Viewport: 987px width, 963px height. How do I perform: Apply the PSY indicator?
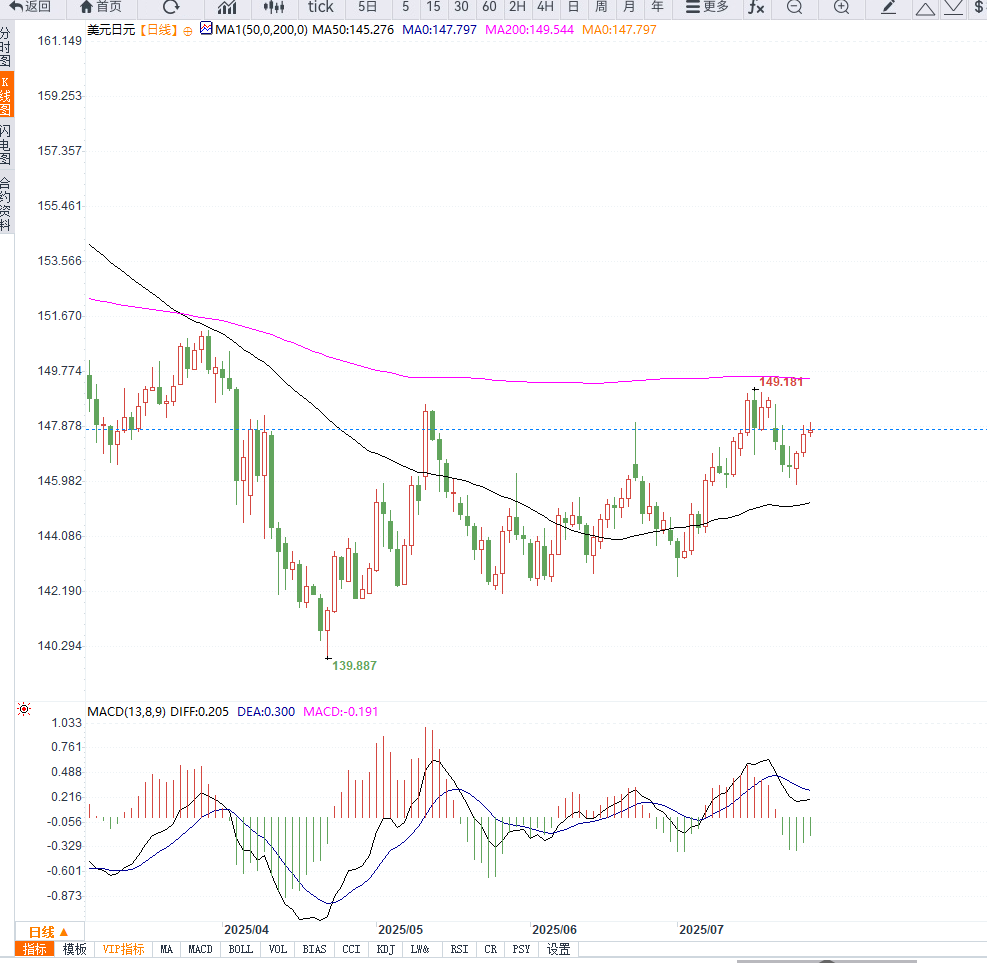pyautogui.click(x=521, y=949)
